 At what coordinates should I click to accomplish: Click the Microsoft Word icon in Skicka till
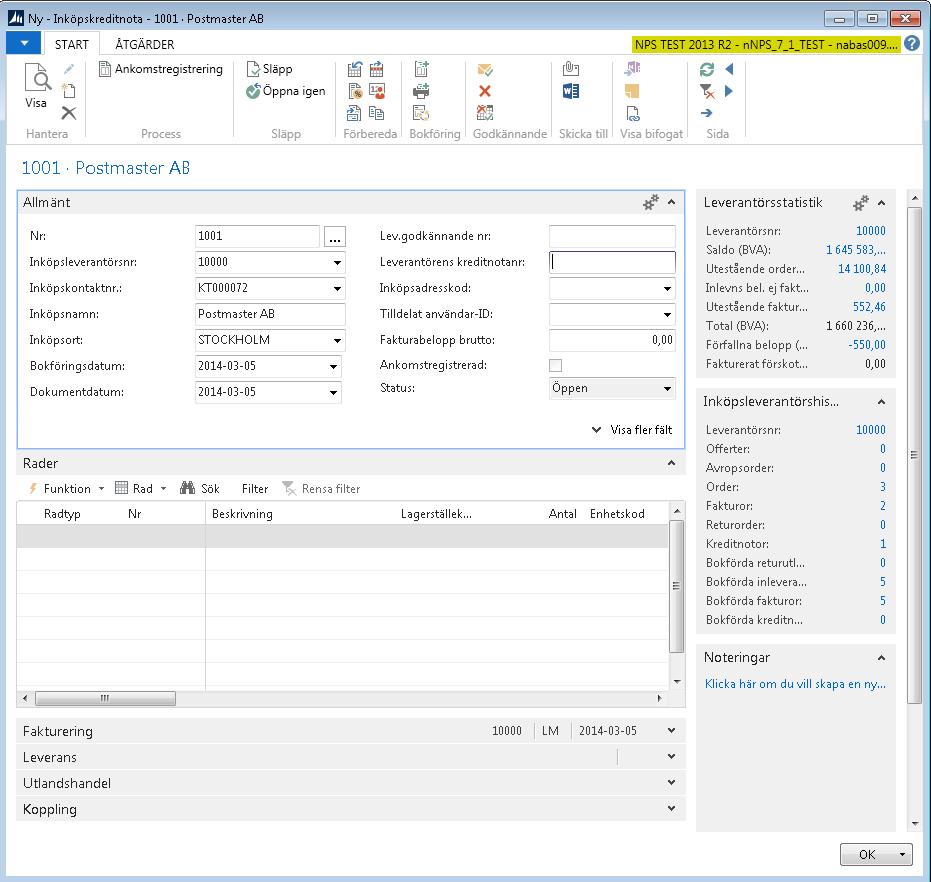(571, 91)
